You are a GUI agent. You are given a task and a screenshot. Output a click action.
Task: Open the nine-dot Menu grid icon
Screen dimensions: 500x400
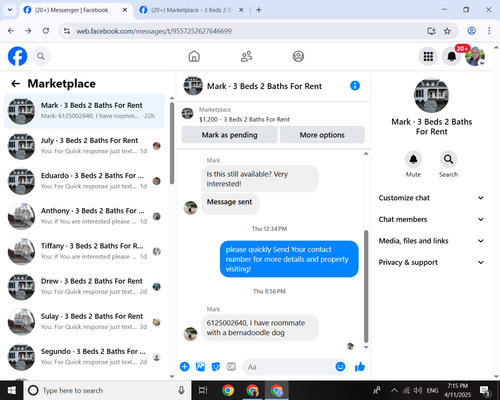pos(428,56)
